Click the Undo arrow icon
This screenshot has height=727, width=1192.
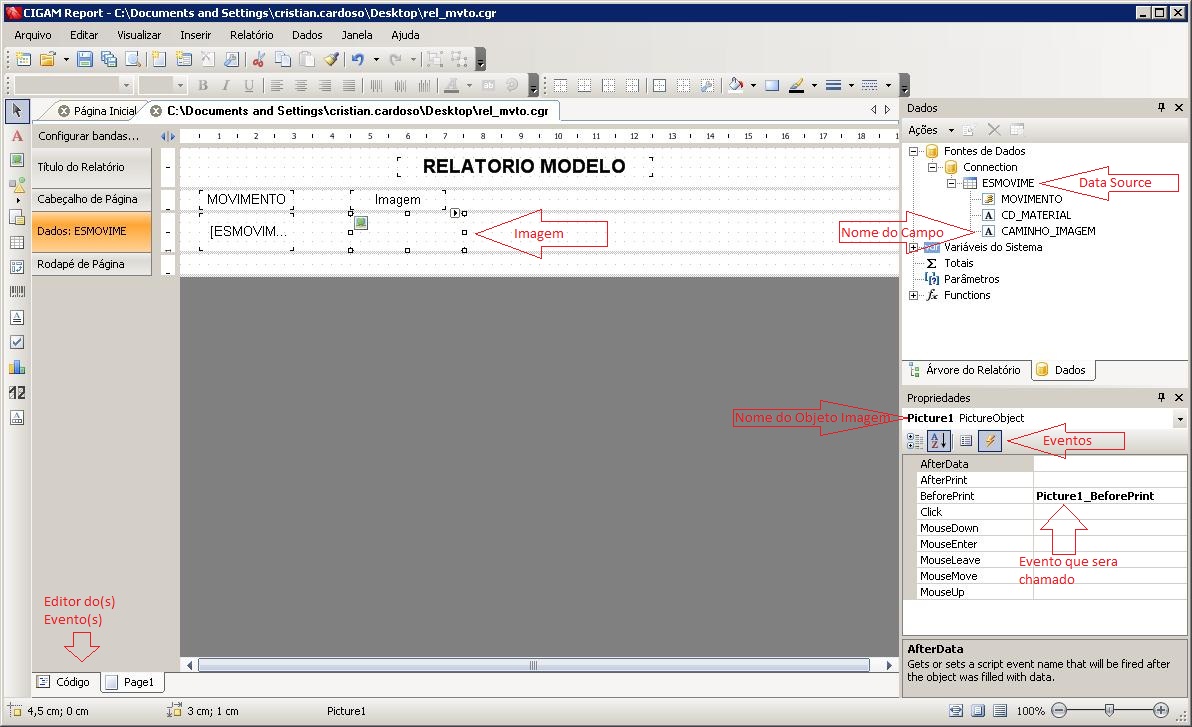357,59
